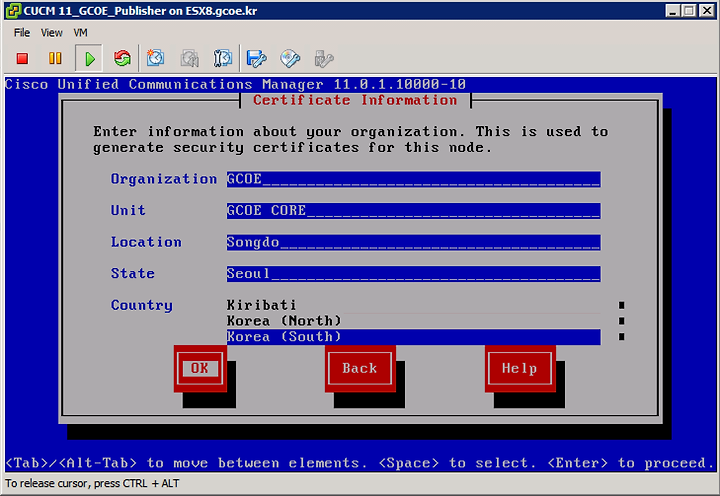The image size is (720, 496).
Task: Click the Suspend pause icon
Action: click(x=55, y=58)
